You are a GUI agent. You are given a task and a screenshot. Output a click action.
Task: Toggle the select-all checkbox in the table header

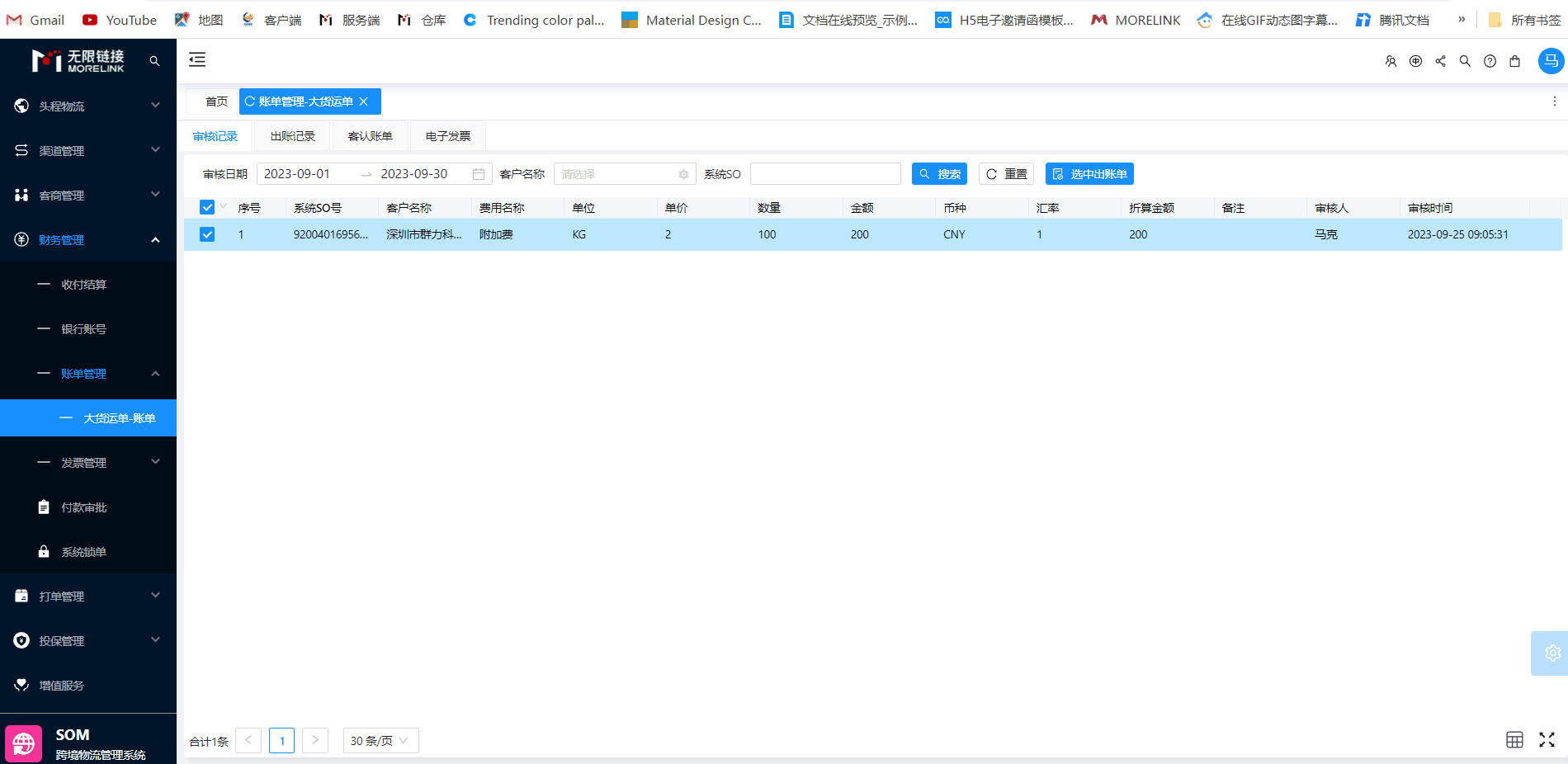(207, 207)
